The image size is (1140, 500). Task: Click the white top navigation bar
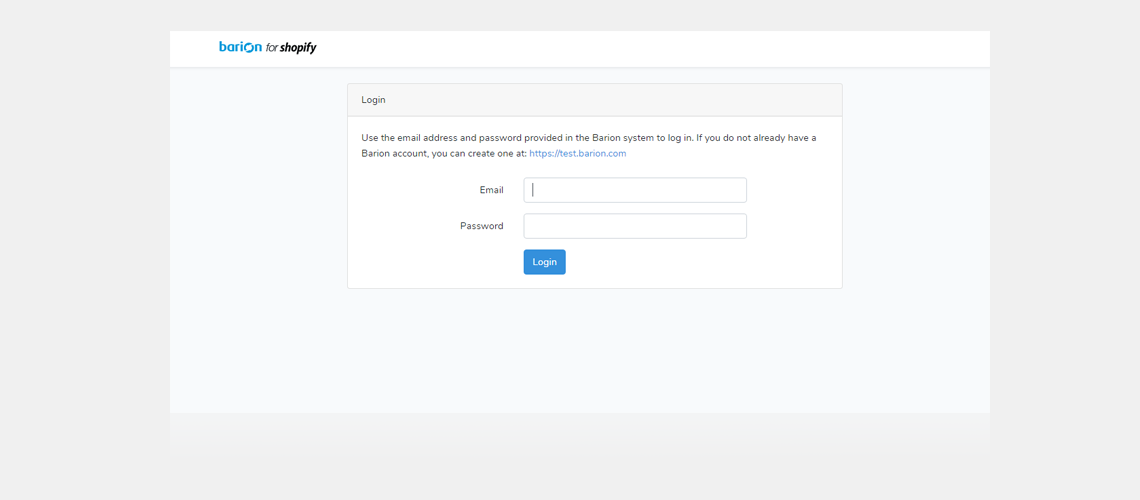click(579, 49)
